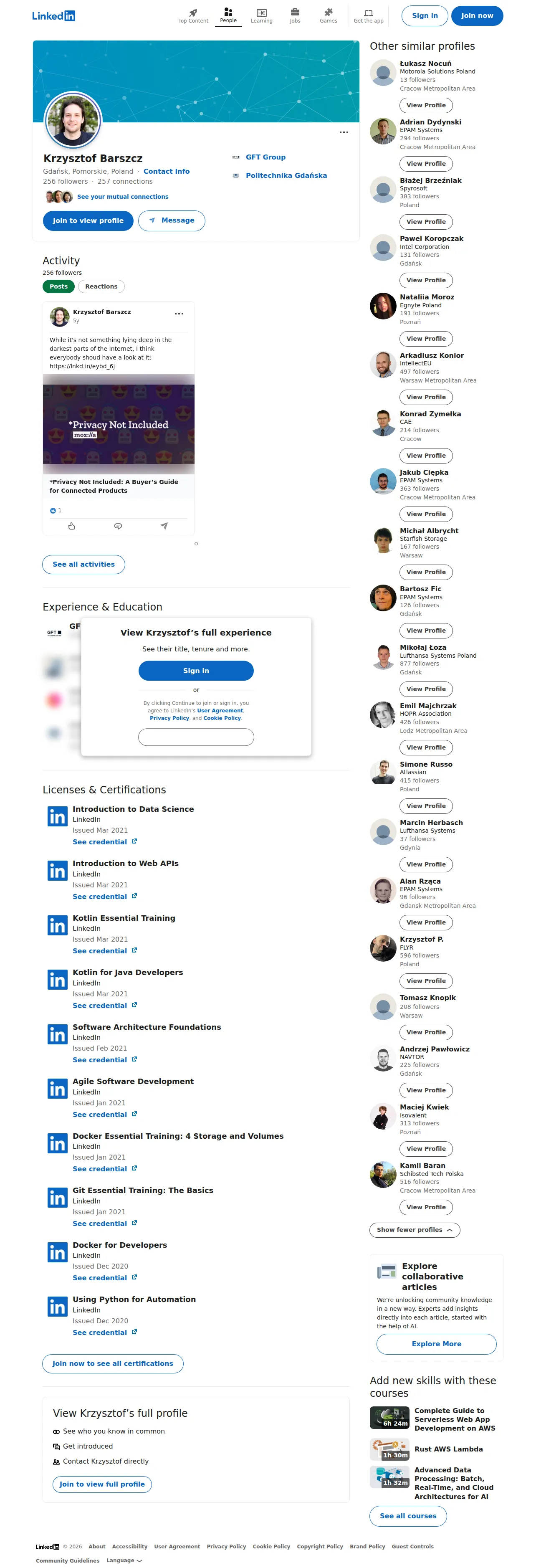Click the Message button
536x1568 pixels.
pos(172,220)
